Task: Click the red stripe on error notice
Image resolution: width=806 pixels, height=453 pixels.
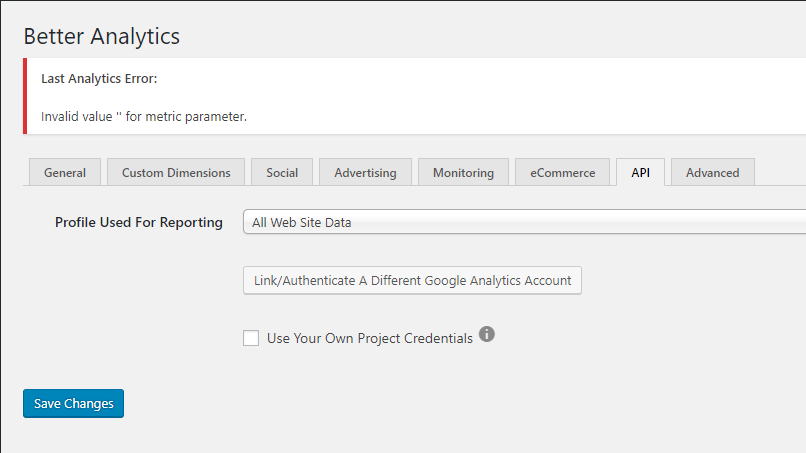Action: point(25,96)
